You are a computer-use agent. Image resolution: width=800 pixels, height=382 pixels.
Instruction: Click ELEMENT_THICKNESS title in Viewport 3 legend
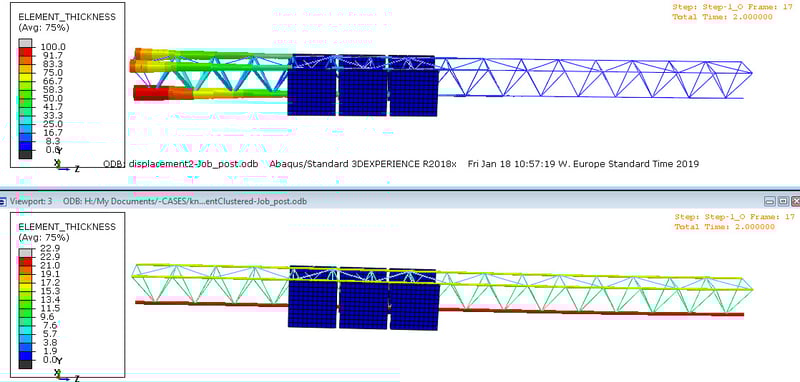point(67,226)
